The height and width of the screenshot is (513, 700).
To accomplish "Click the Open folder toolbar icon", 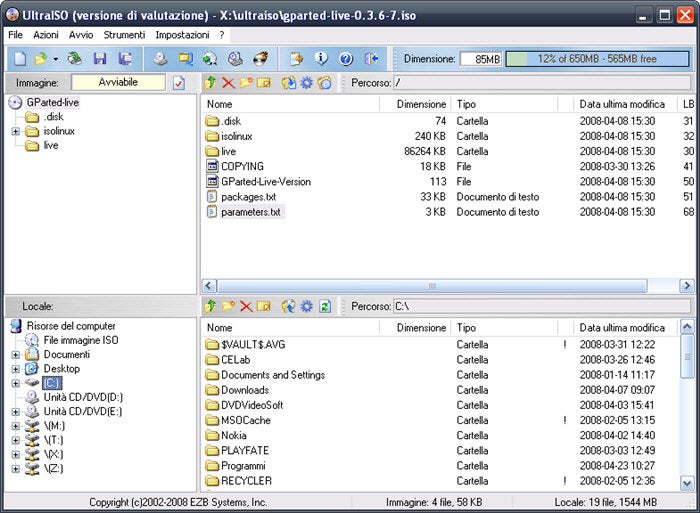I will (41, 58).
